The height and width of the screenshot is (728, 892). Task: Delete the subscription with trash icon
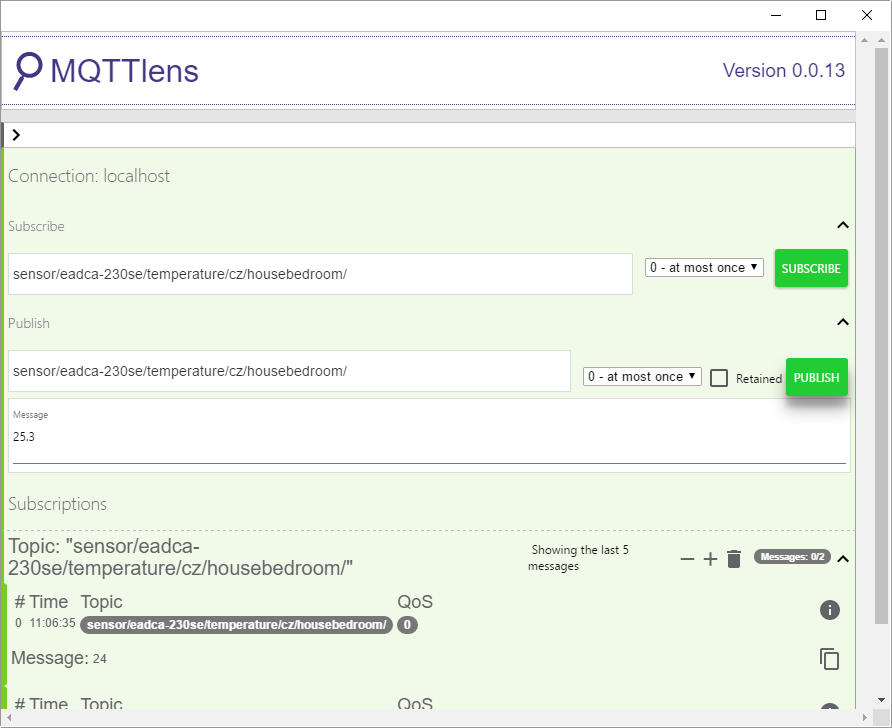tap(734, 559)
